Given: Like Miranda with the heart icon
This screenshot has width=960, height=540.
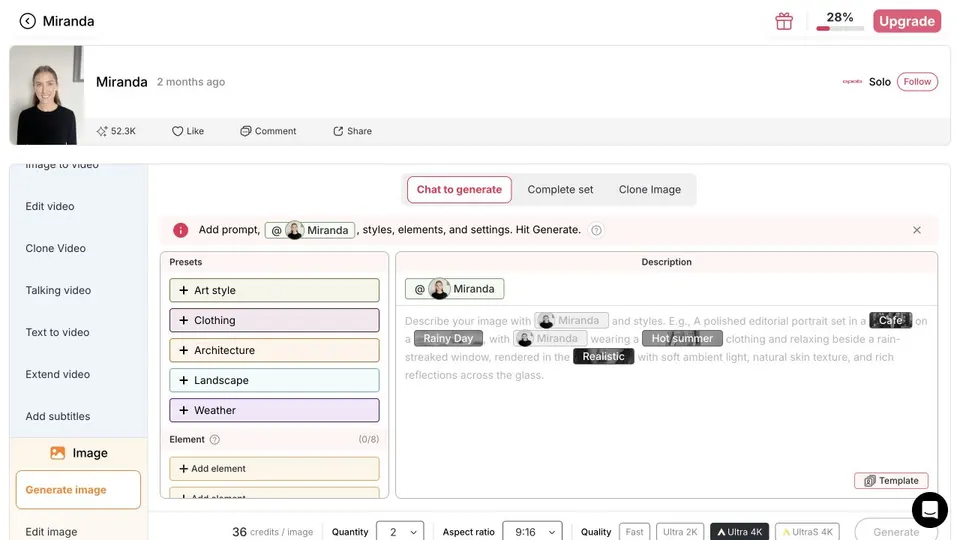Looking at the screenshot, I should click(x=178, y=131).
